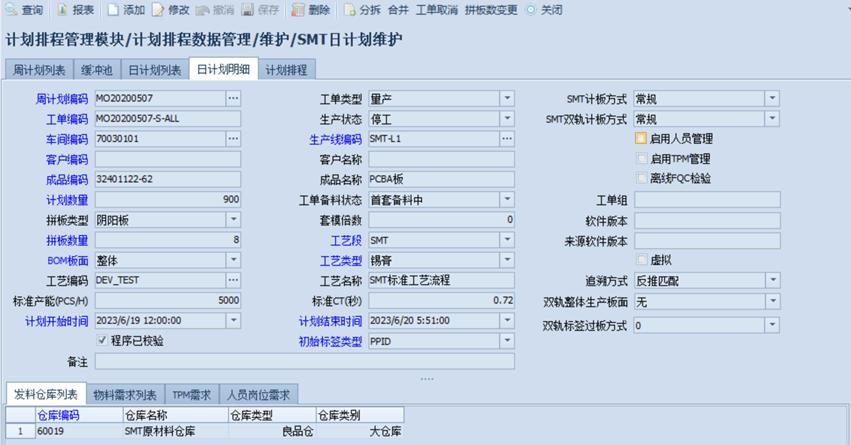Click the 拼板数变更 button

(x=491, y=10)
